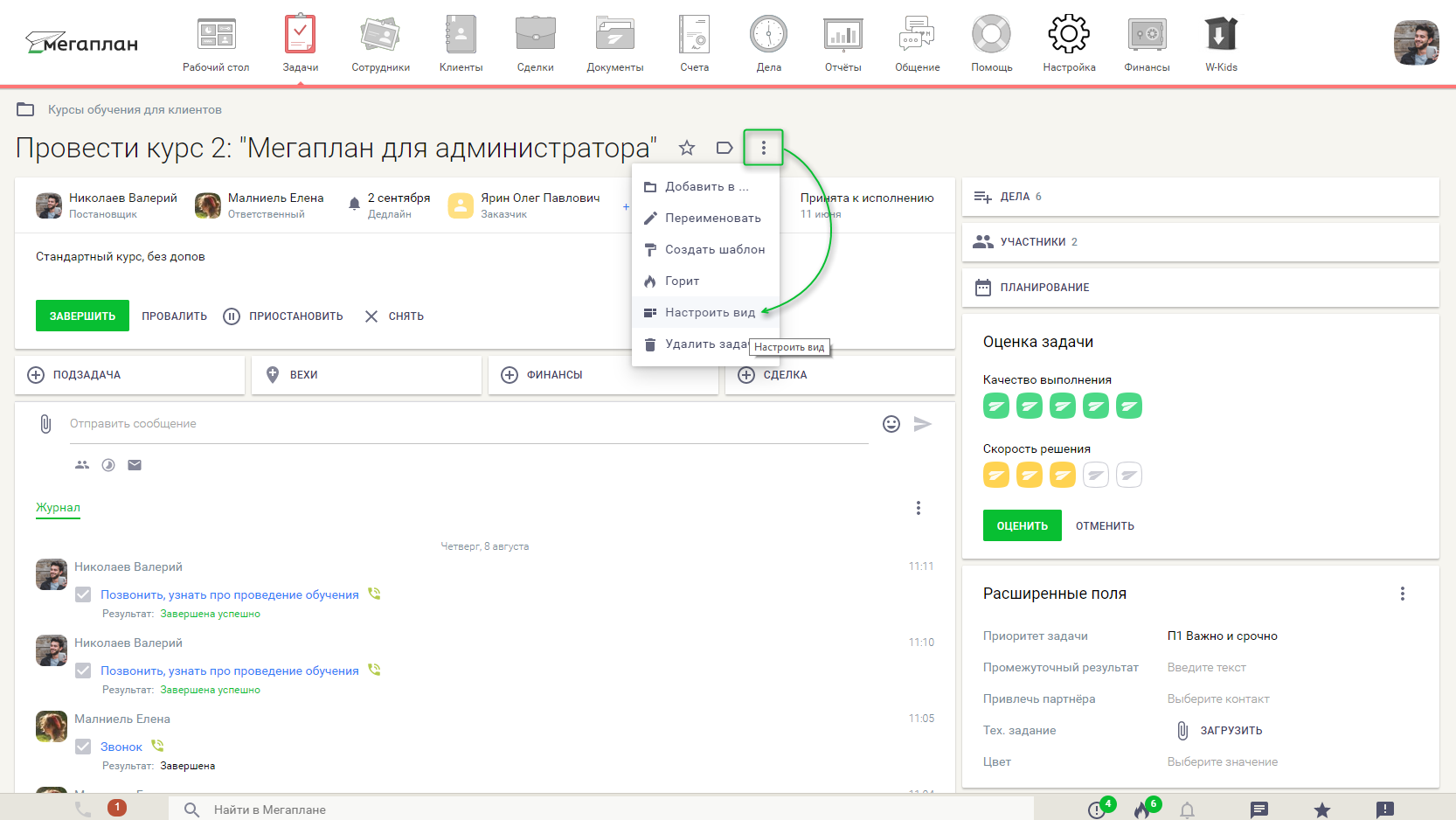The image size is (1456, 820).
Task: Click ПРОВАЛИТЬ button
Action: click(175, 316)
